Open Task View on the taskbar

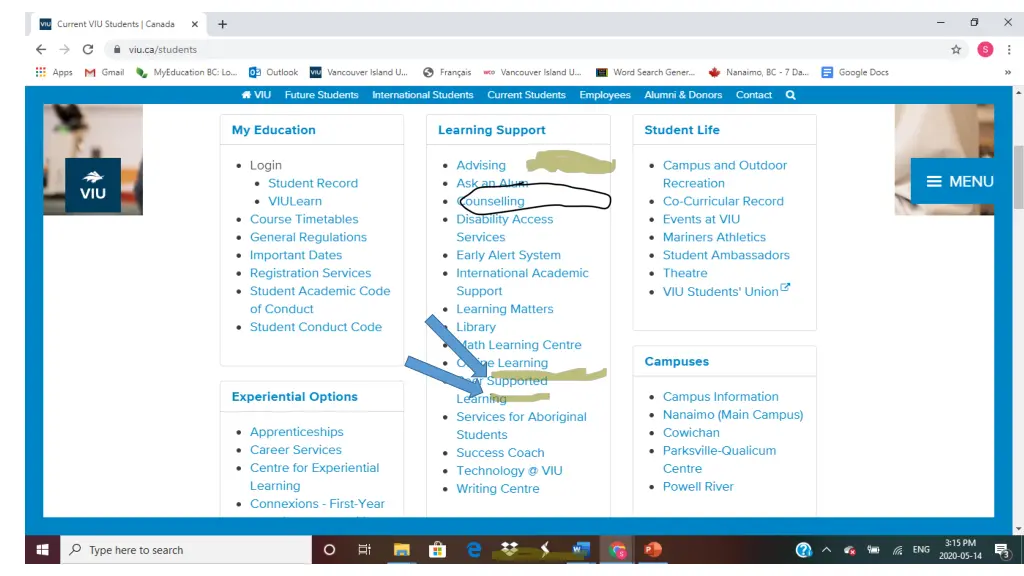point(364,550)
